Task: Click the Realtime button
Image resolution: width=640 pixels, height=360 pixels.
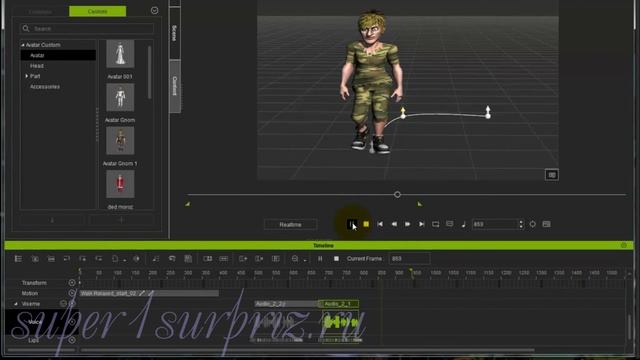Action: pyautogui.click(x=290, y=224)
